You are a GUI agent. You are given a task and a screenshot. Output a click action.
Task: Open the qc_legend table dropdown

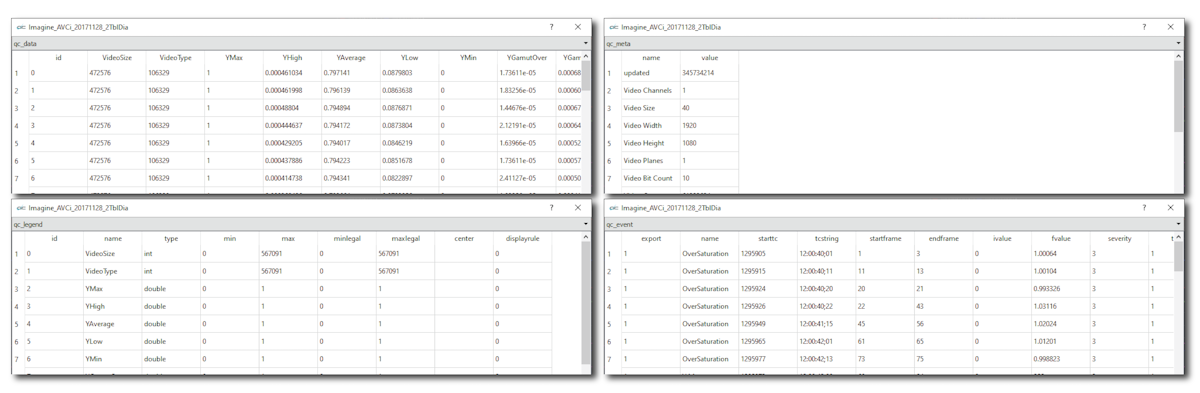tap(586, 225)
